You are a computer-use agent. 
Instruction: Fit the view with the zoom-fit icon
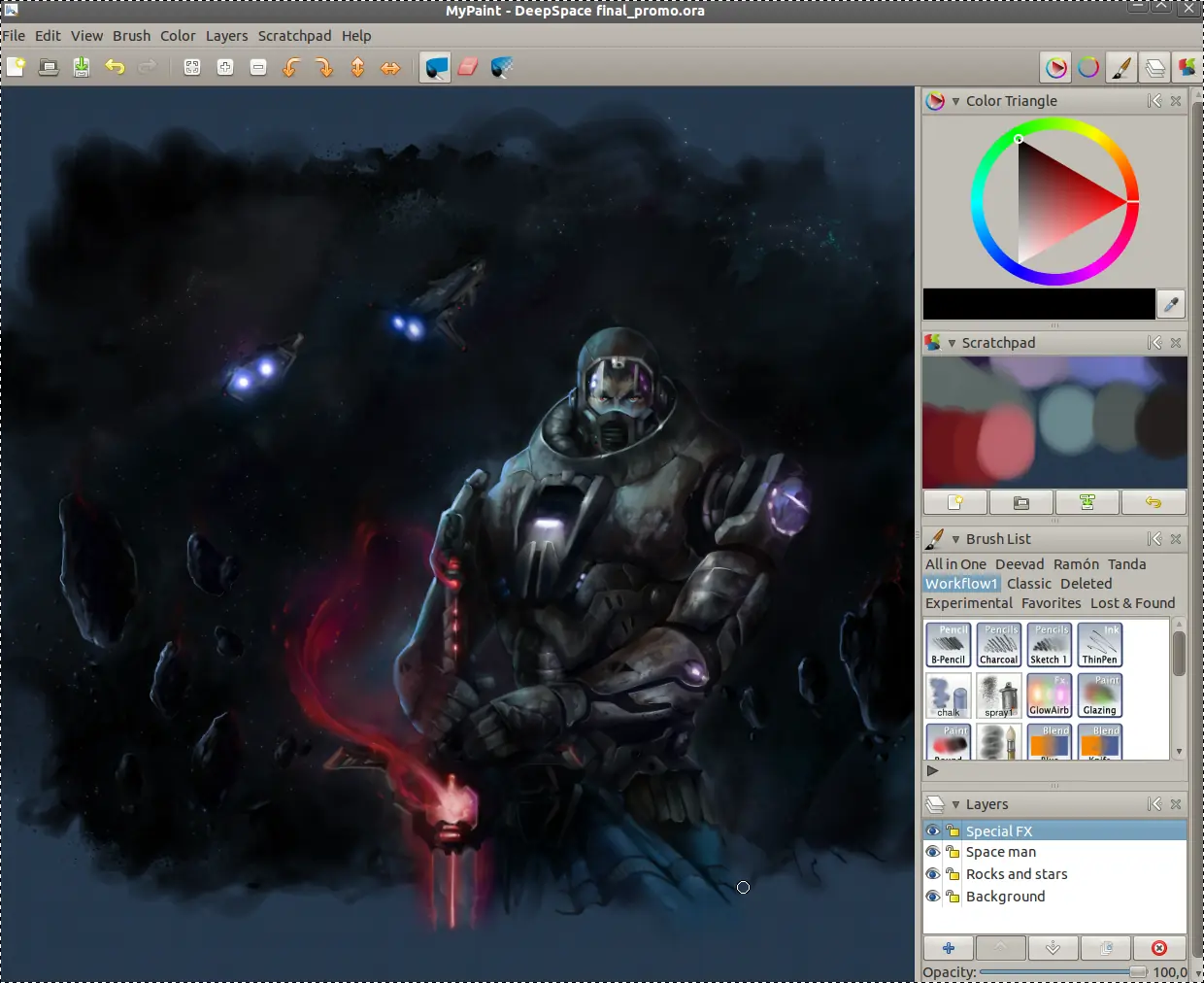tap(192, 67)
